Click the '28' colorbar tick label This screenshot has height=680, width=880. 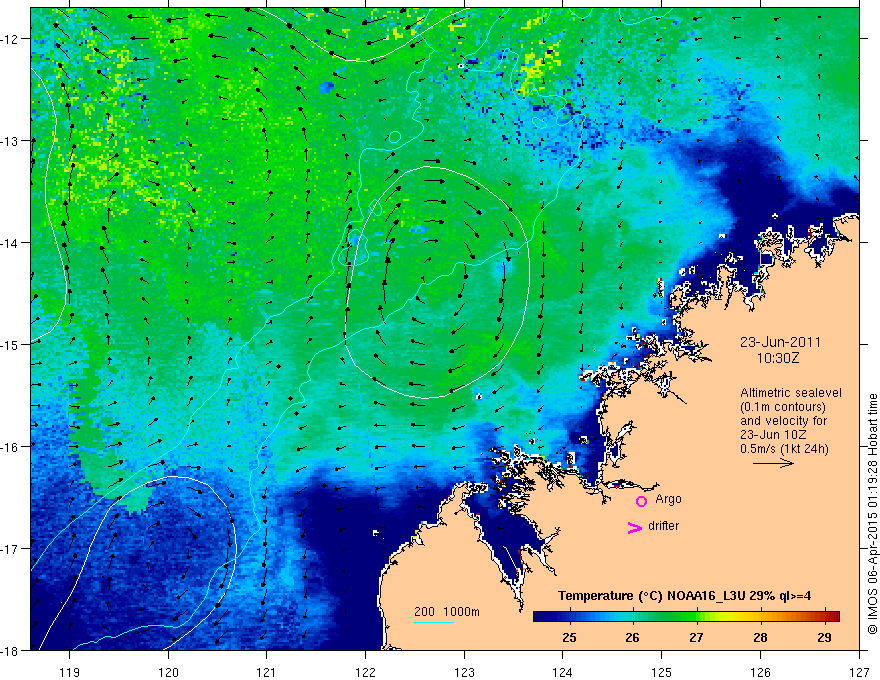[760, 638]
